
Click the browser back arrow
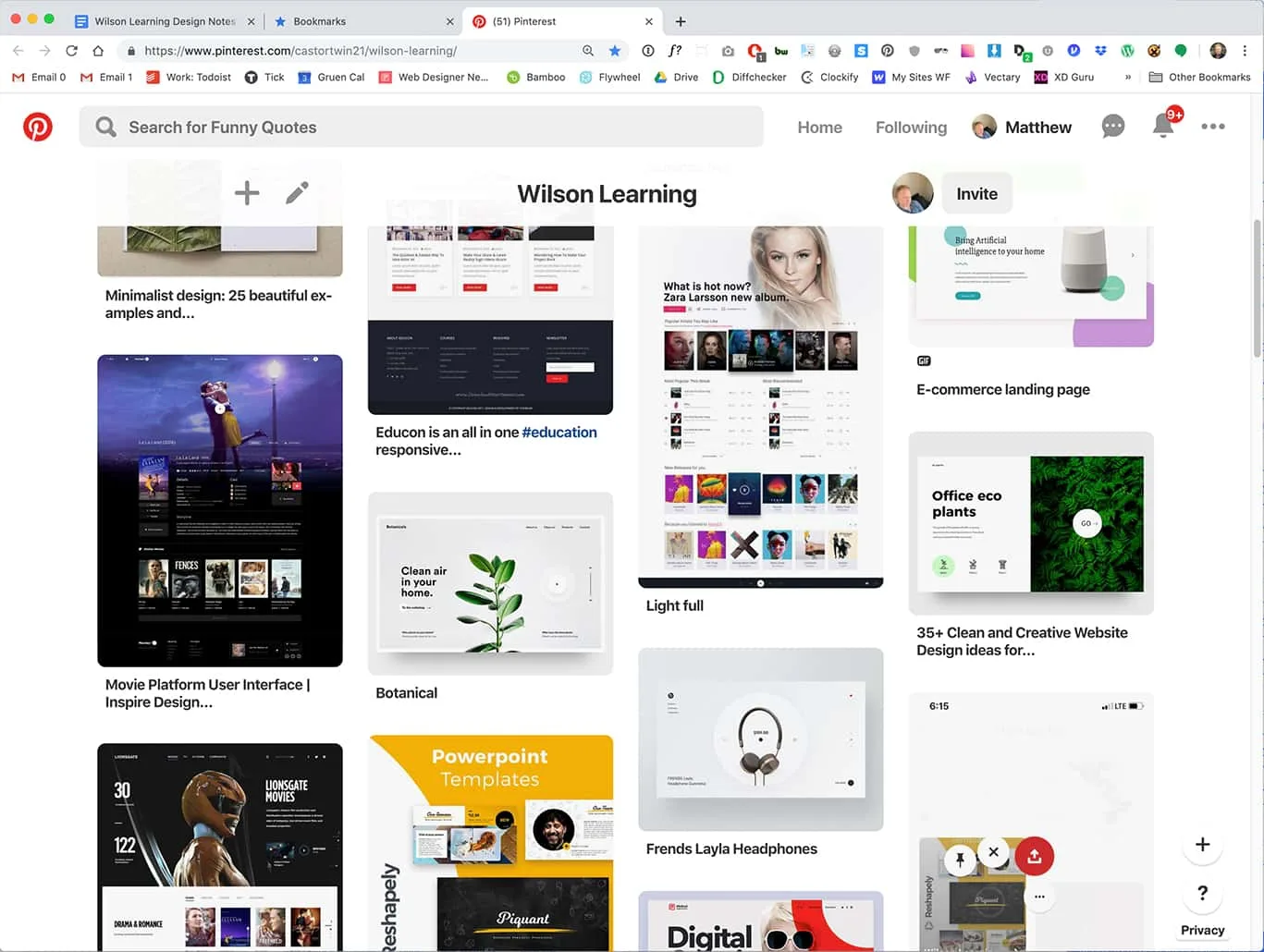[18, 51]
